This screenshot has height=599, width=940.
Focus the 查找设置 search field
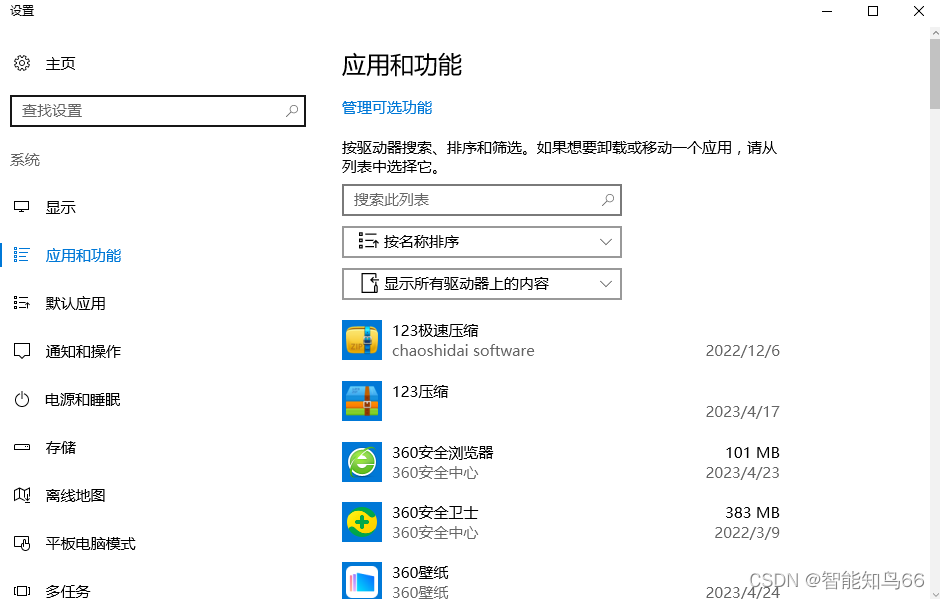pos(158,110)
